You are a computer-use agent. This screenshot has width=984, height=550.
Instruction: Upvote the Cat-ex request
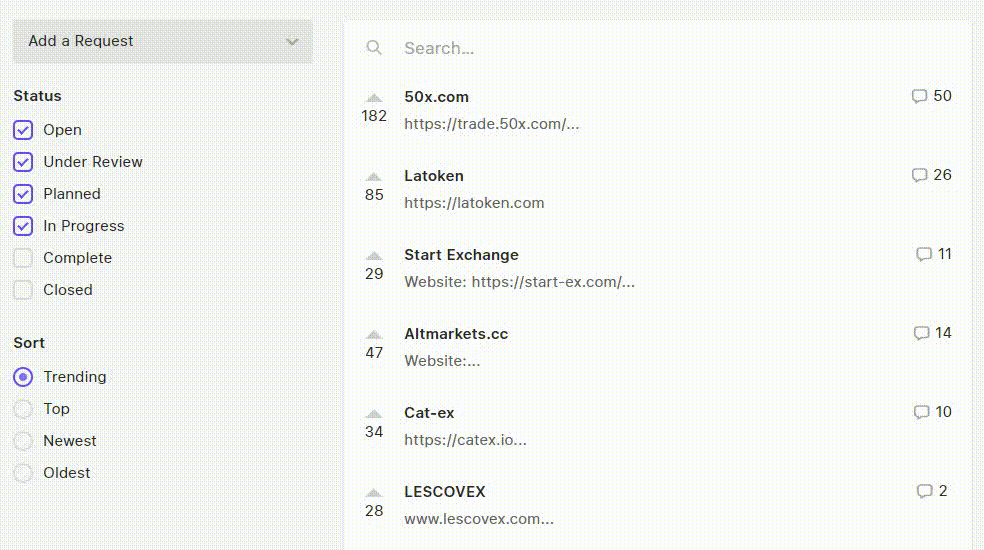pos(374,414)
